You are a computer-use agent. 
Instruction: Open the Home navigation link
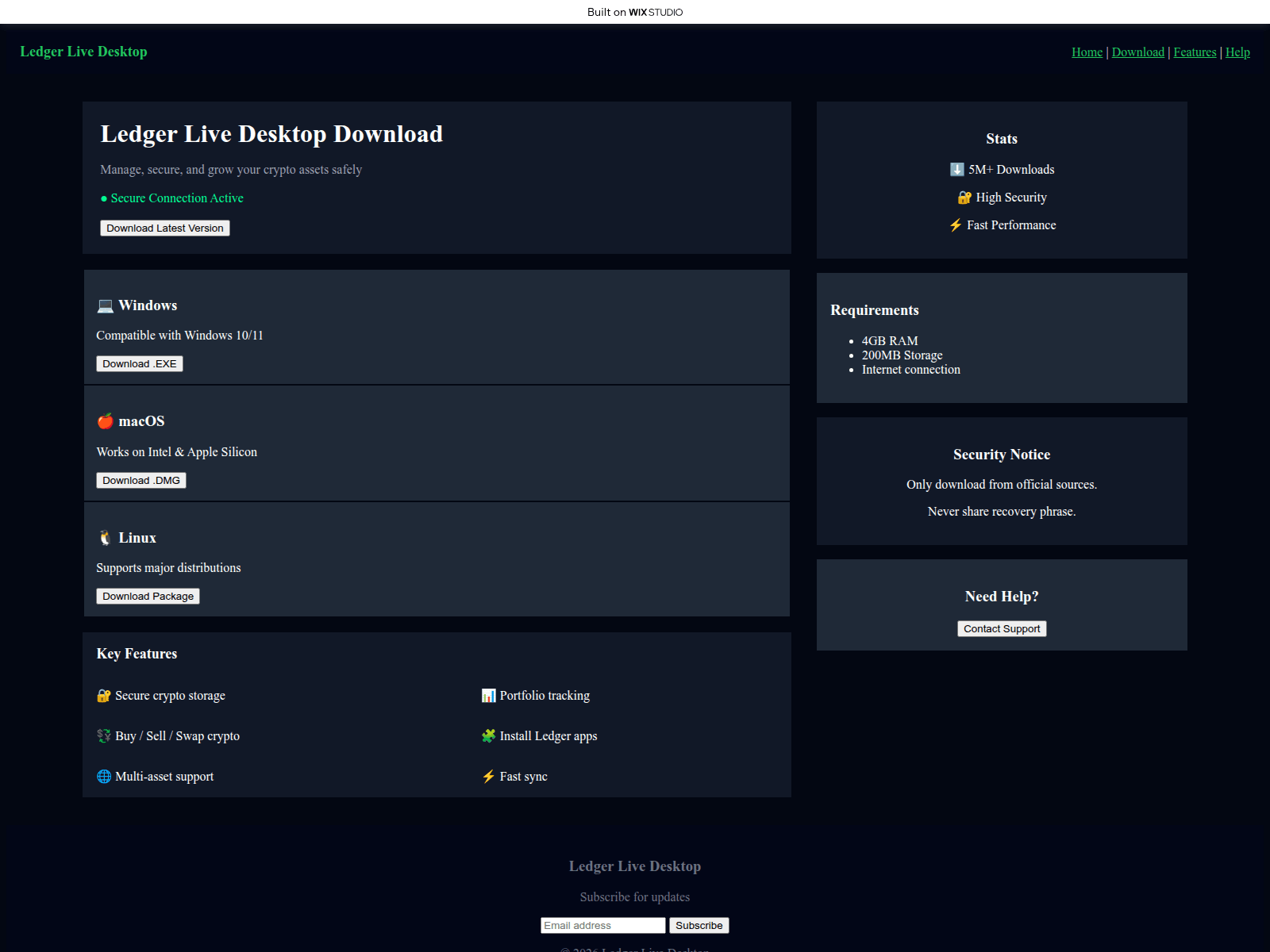click(x=1087, y=52)
